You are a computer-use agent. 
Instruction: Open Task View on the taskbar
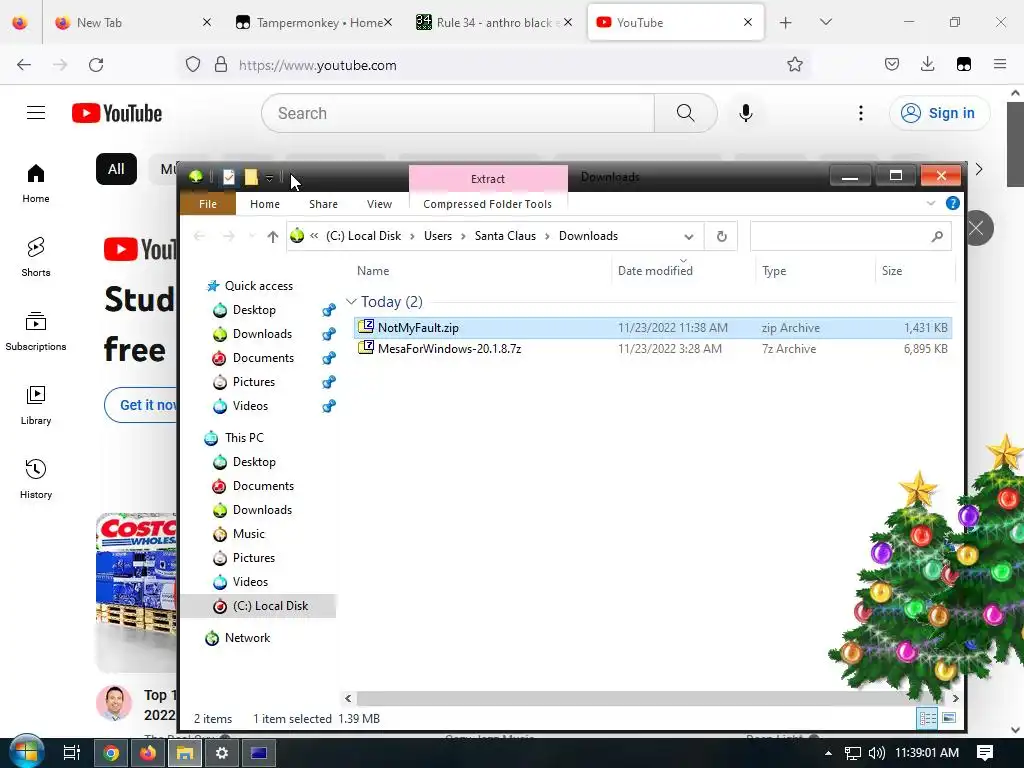tap(71, 753)
